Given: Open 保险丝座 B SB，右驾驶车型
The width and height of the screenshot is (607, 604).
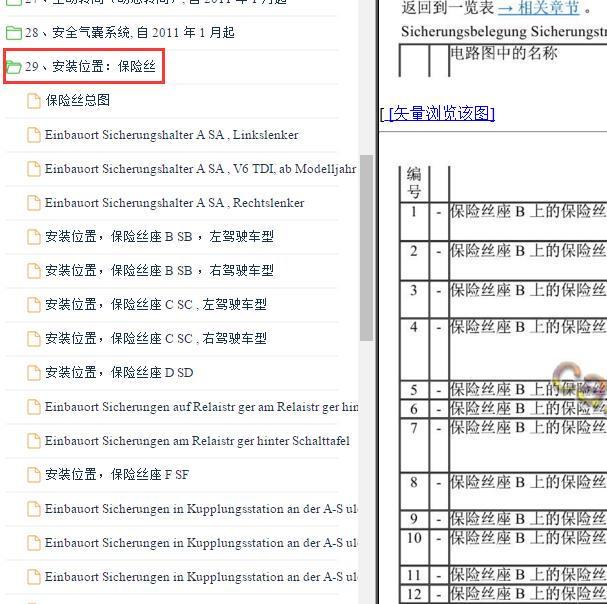Looking at the screenshot, I should pos(159,270).
